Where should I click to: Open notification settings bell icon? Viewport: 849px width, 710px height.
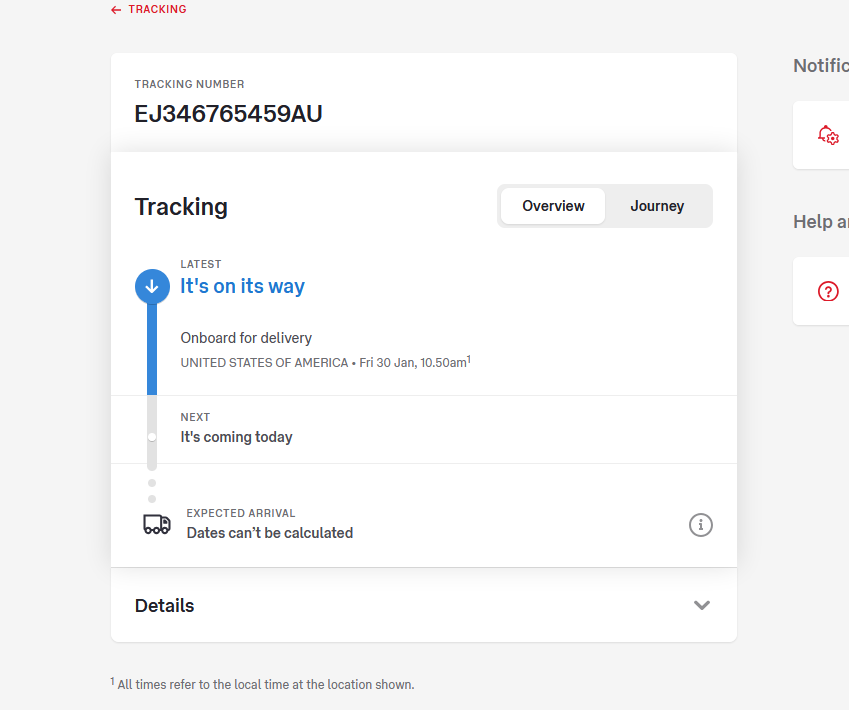coord(828,135)
